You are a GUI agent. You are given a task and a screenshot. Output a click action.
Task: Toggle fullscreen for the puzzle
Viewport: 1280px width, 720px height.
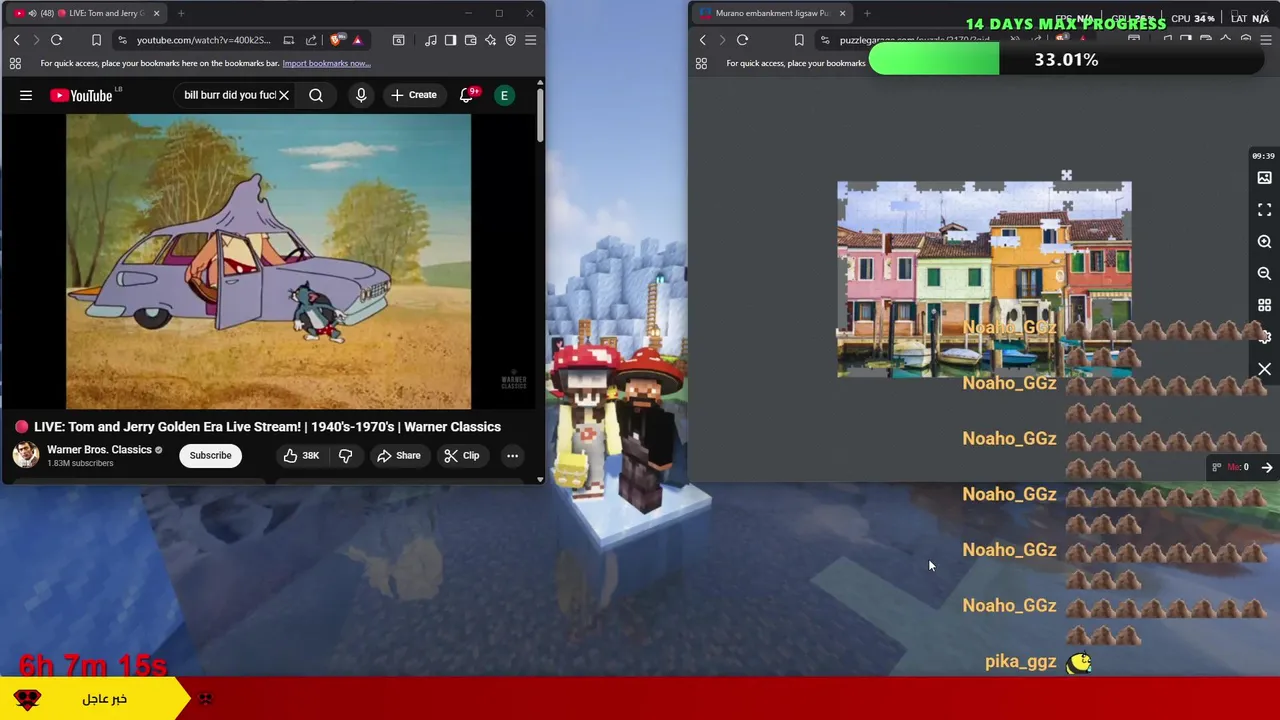pyautogui.click(x=1264, y=210)
